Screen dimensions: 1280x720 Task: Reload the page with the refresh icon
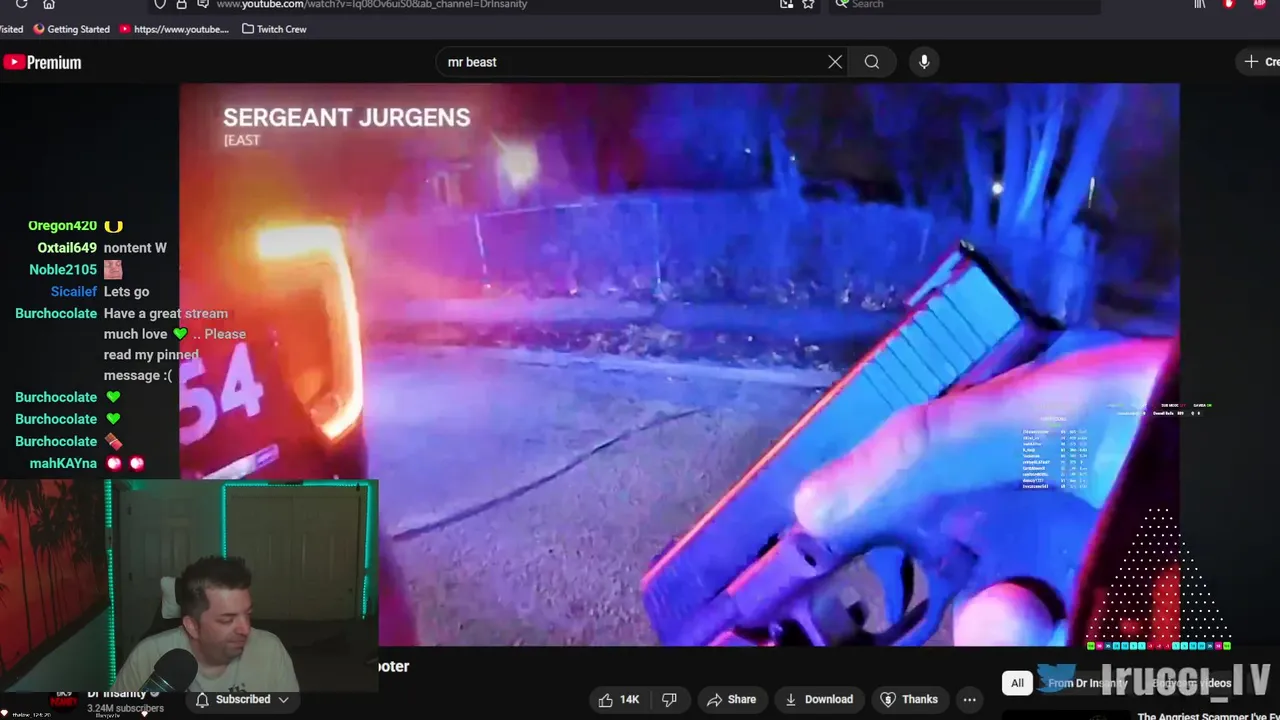click(21, 4)
